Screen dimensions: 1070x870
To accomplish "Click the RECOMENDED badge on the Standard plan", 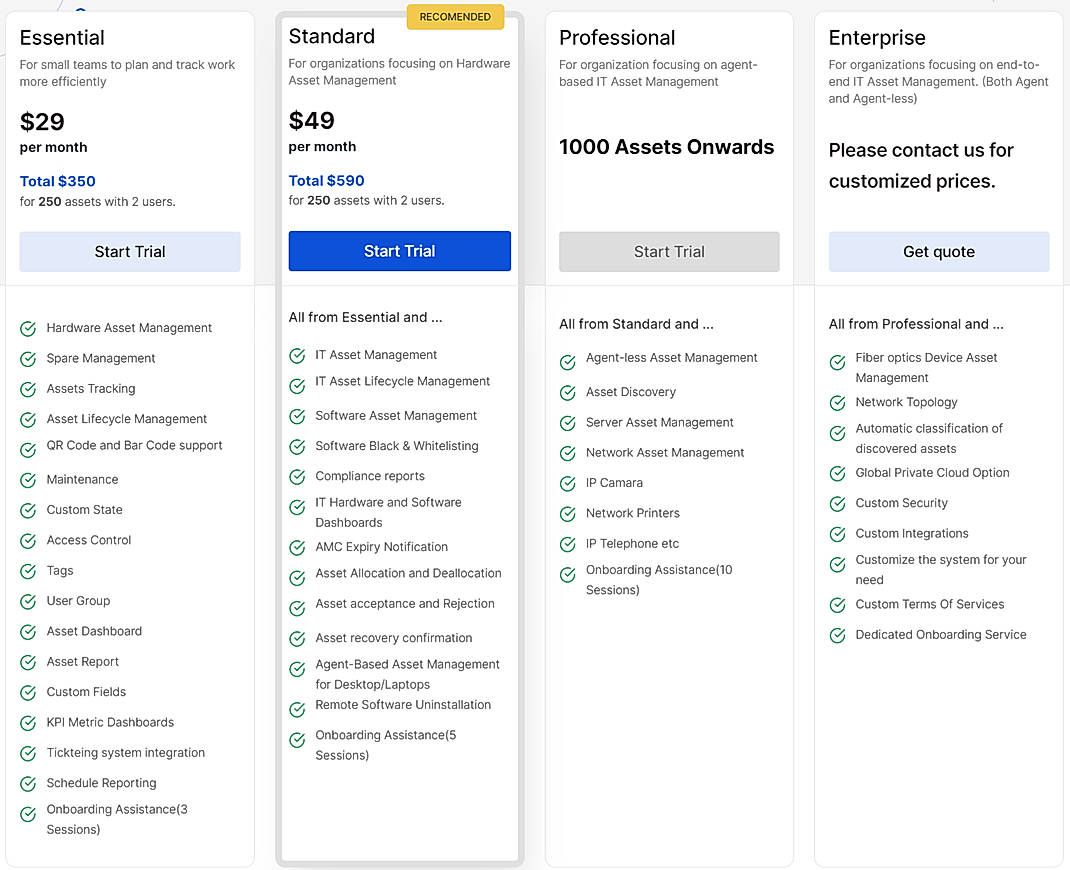I will coord(455,16).
